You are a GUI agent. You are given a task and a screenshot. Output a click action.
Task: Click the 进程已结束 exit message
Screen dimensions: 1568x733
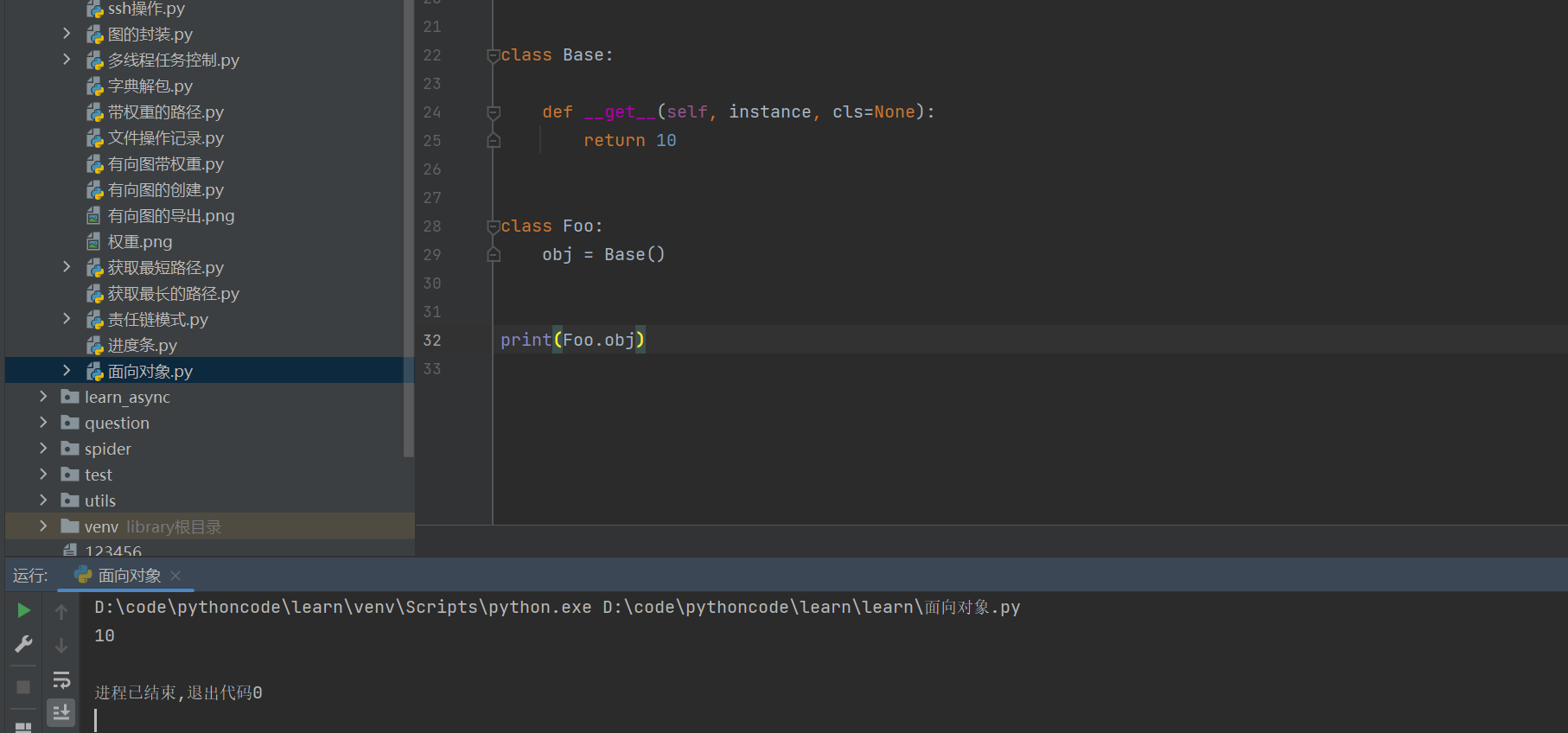(178, 693)
